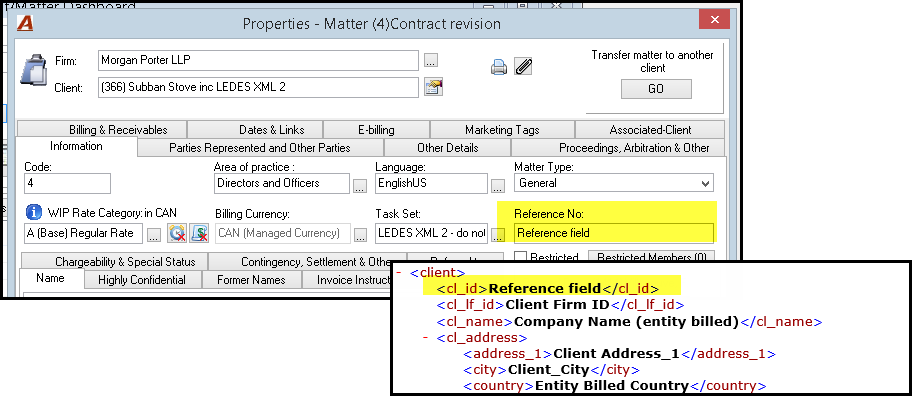
Task: Click the WIP Rate Category field
Action: tap(83, 233)
